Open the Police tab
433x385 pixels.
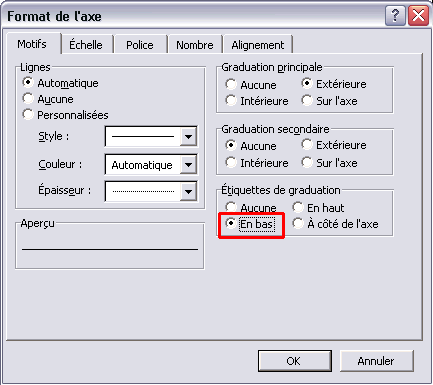click(x=140, y=44)
